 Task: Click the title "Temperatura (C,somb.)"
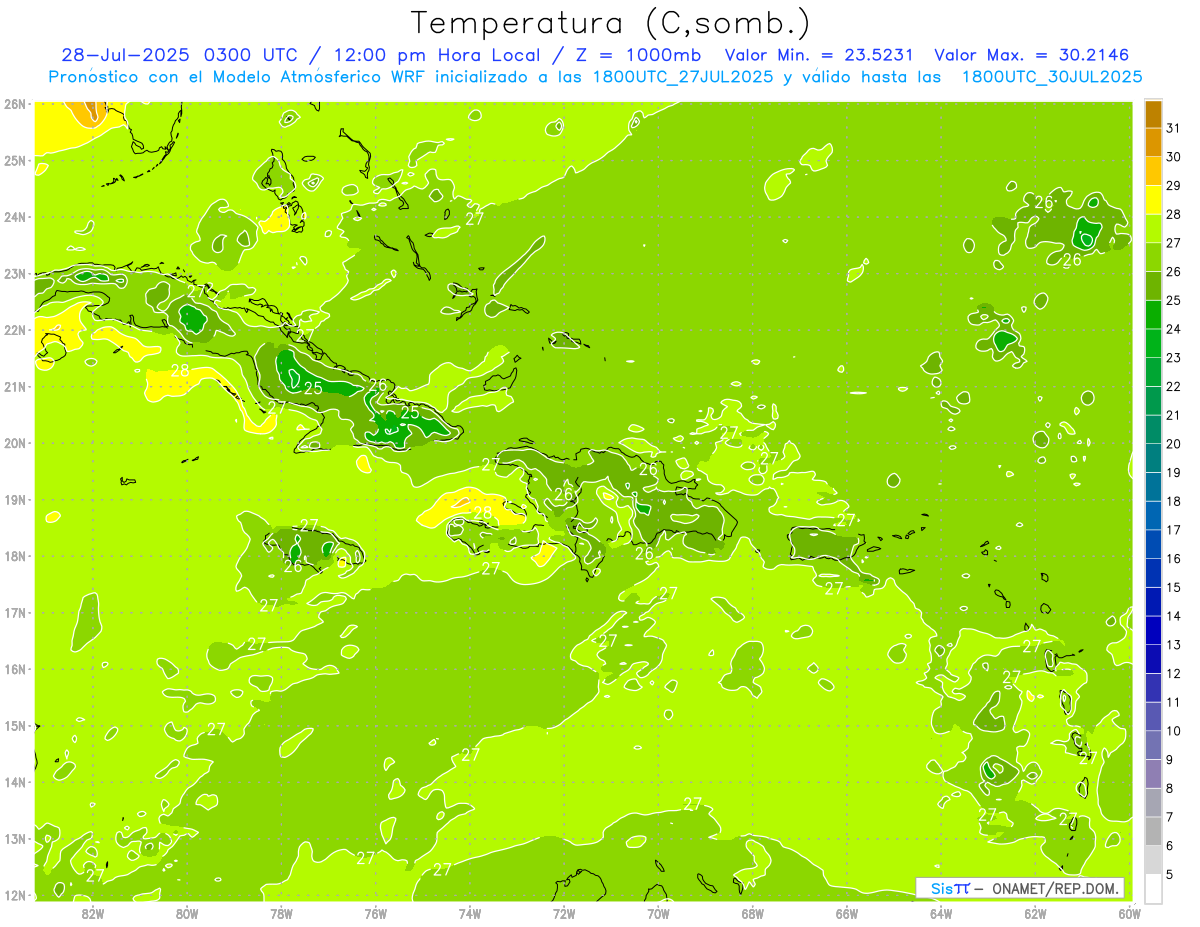(610, 23)
